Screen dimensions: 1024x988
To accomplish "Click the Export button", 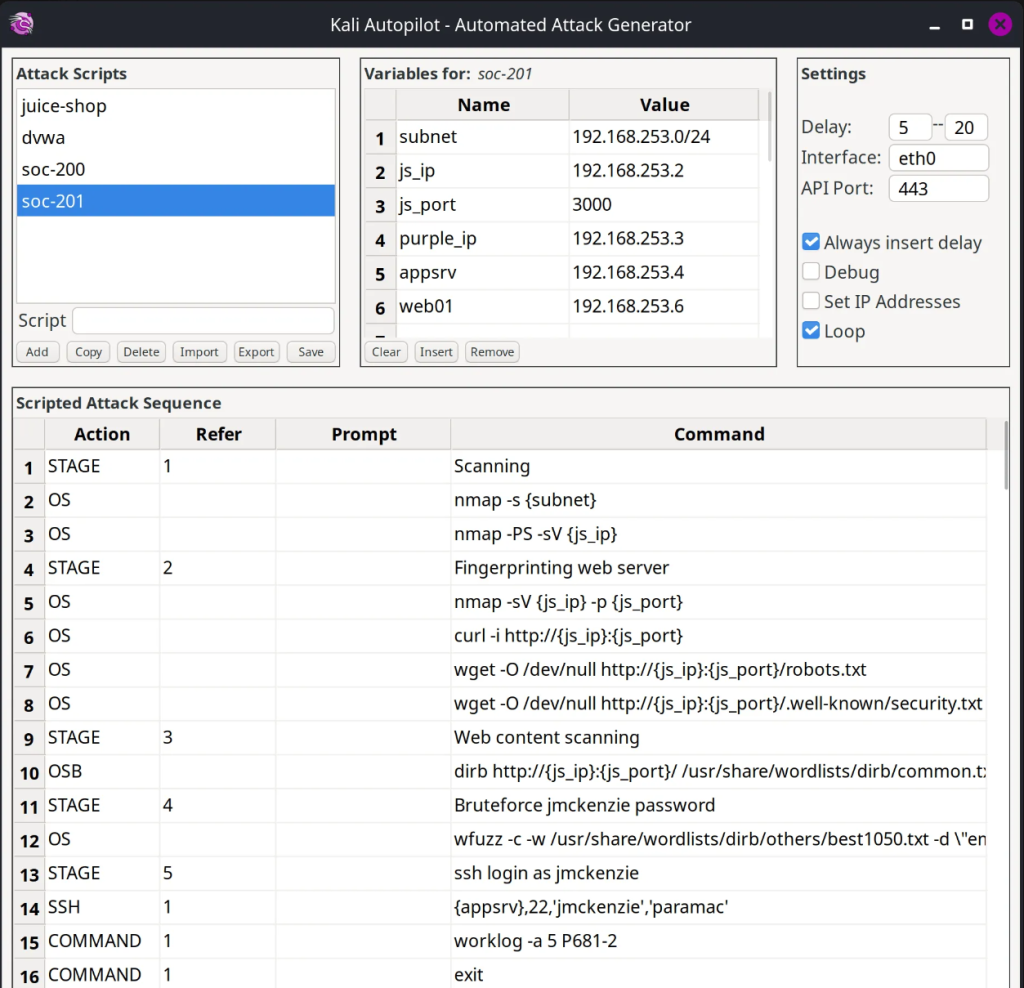I will pyautogui.click(x=256, y=352).
